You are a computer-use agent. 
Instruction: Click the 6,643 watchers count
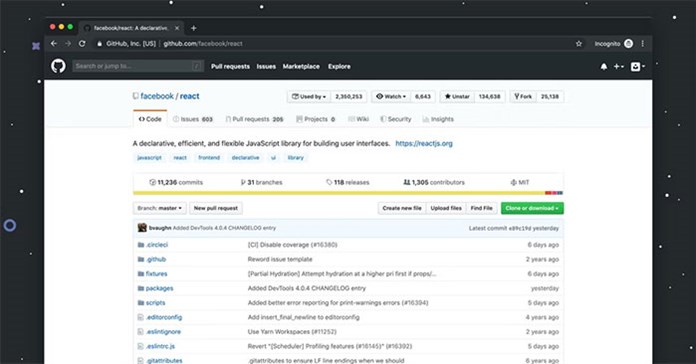coord(423,96)
